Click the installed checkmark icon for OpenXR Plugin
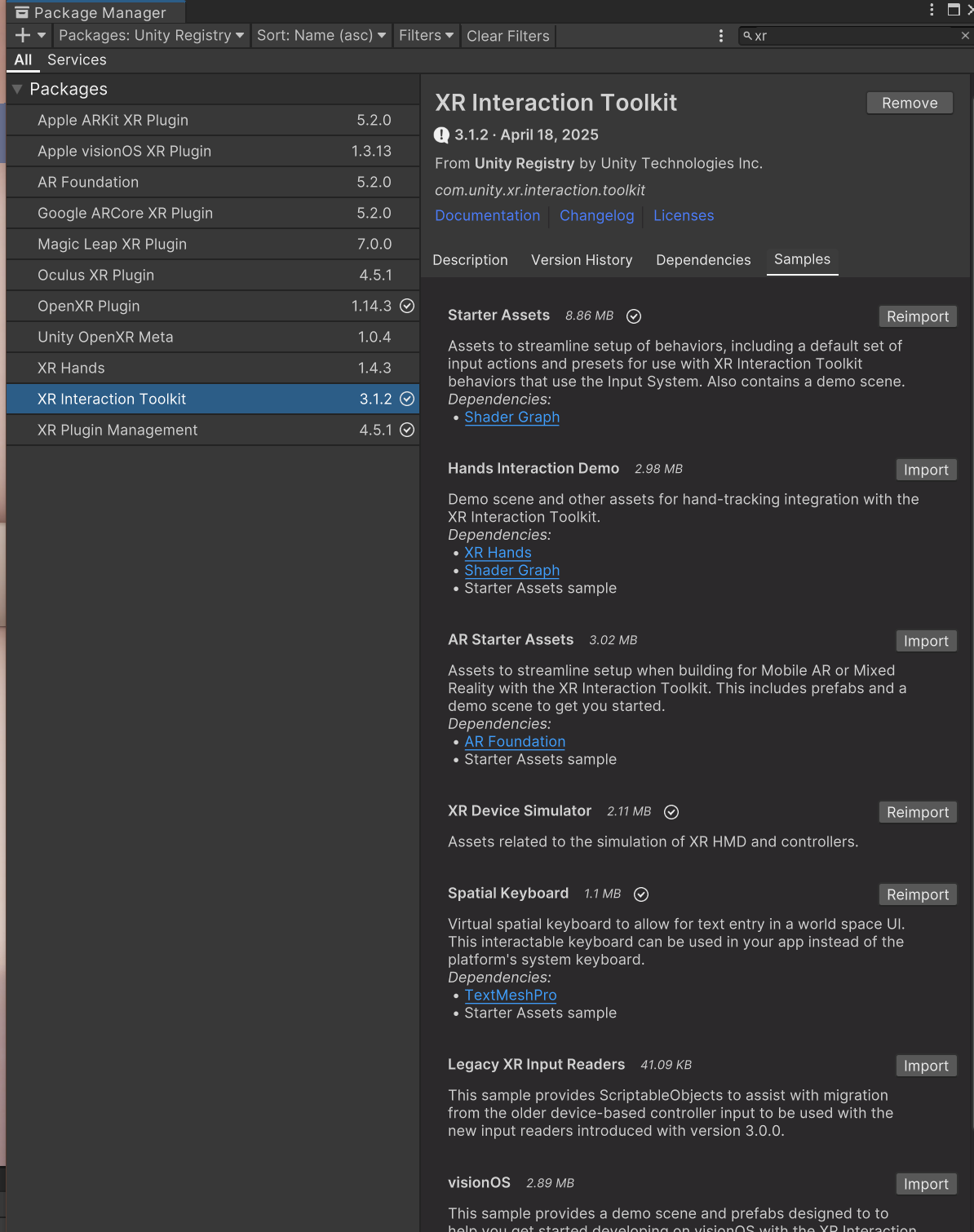 pos(407,306)
